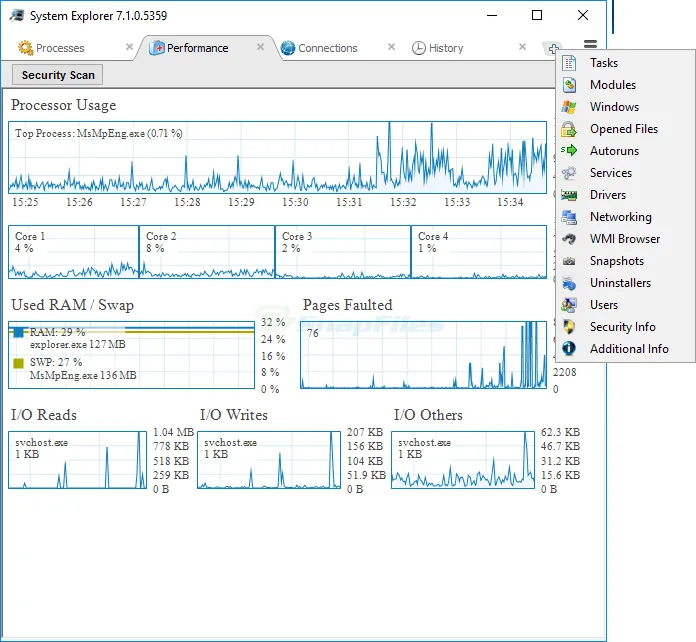Click the I/O Others graph
This screenshot has width=696, height=642.
463,460
